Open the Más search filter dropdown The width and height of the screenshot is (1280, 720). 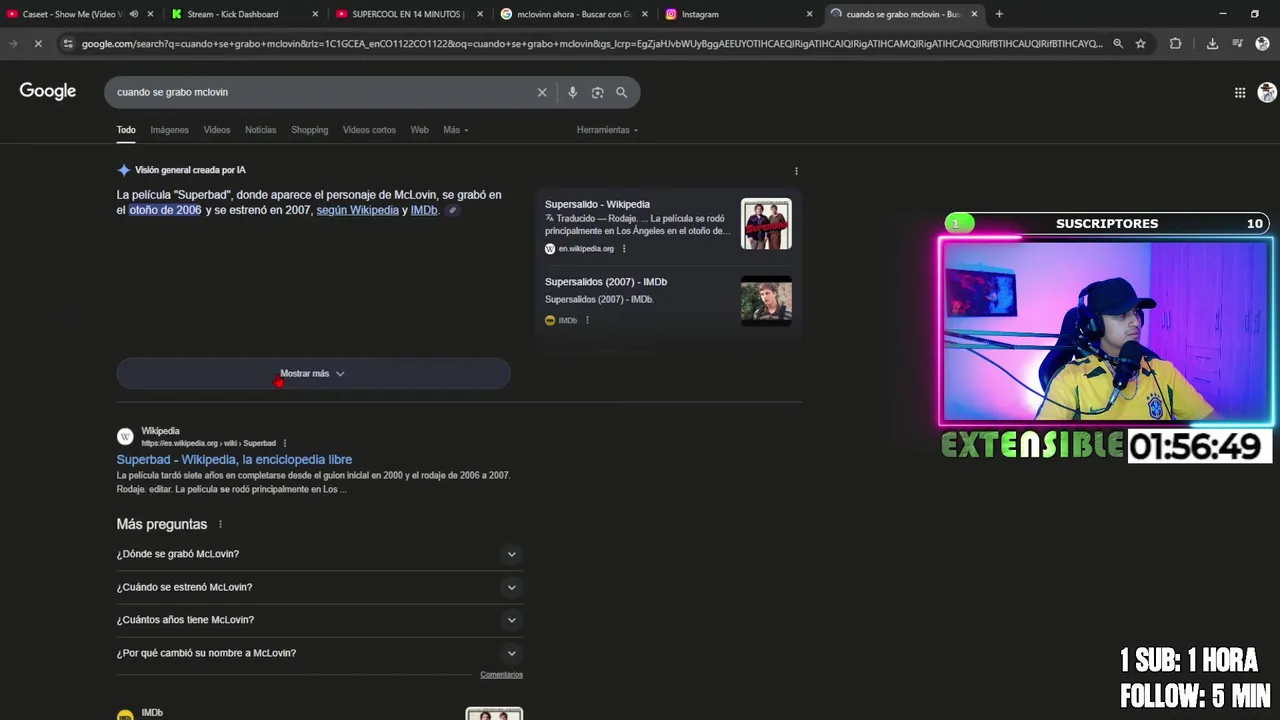click(455, 130)
